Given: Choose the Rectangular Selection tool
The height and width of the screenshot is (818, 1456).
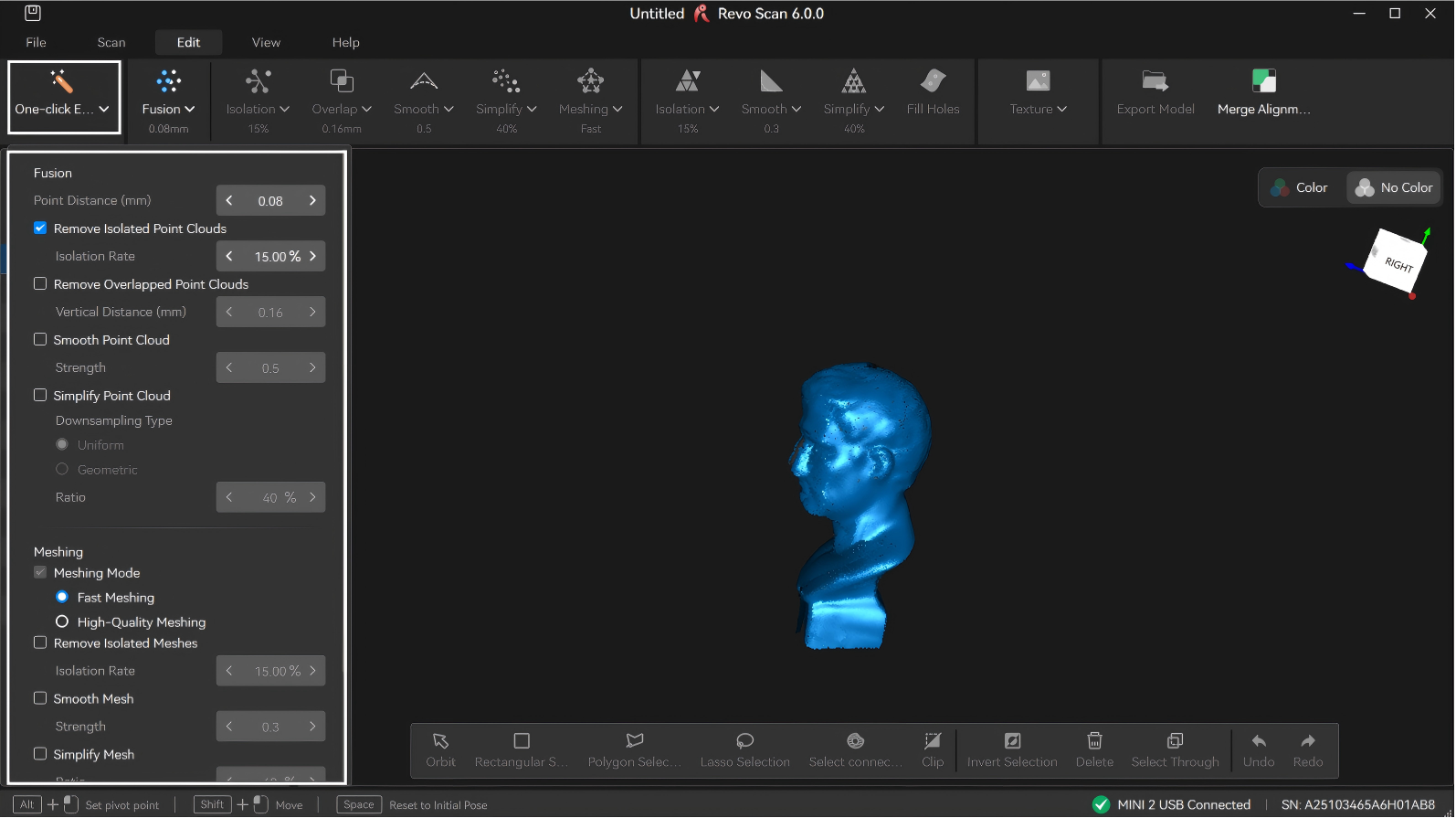Looking at the screenshot, I should (522, 741).
